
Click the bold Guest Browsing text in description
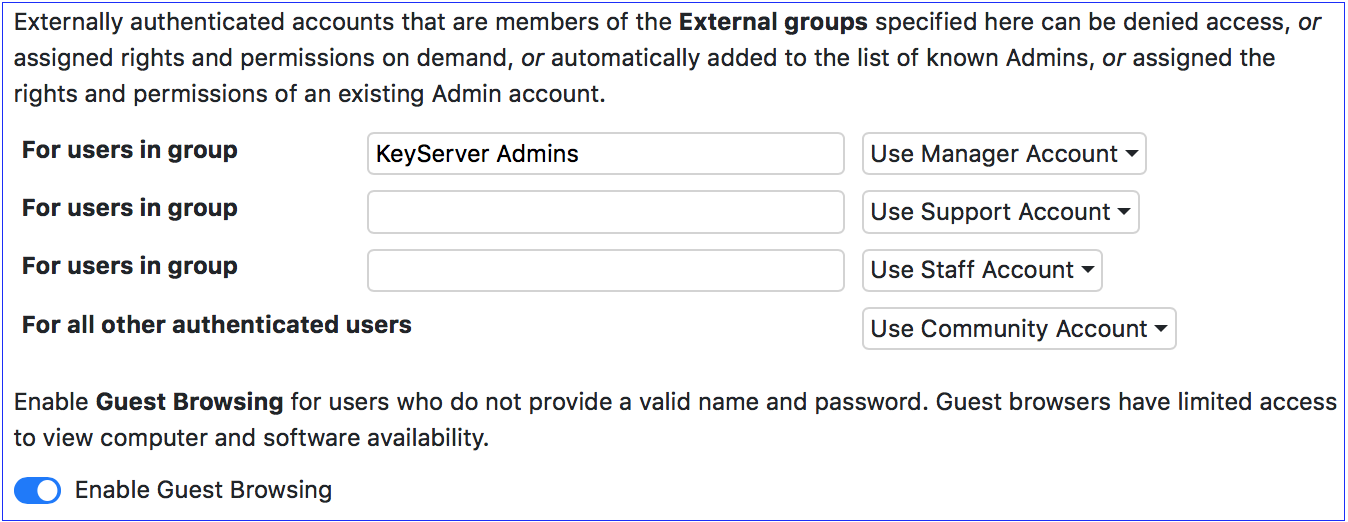pyautogui.click(x=190, y=402)
